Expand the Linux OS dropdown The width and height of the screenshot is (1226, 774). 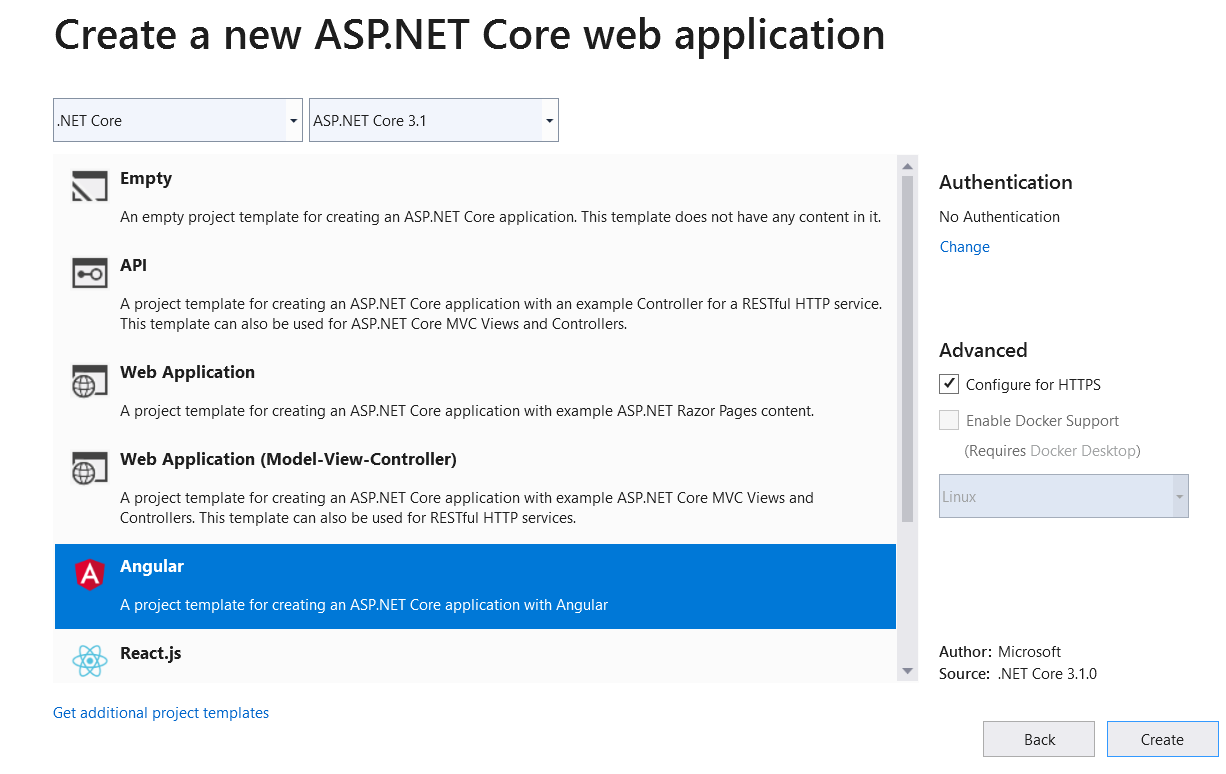1063,496
